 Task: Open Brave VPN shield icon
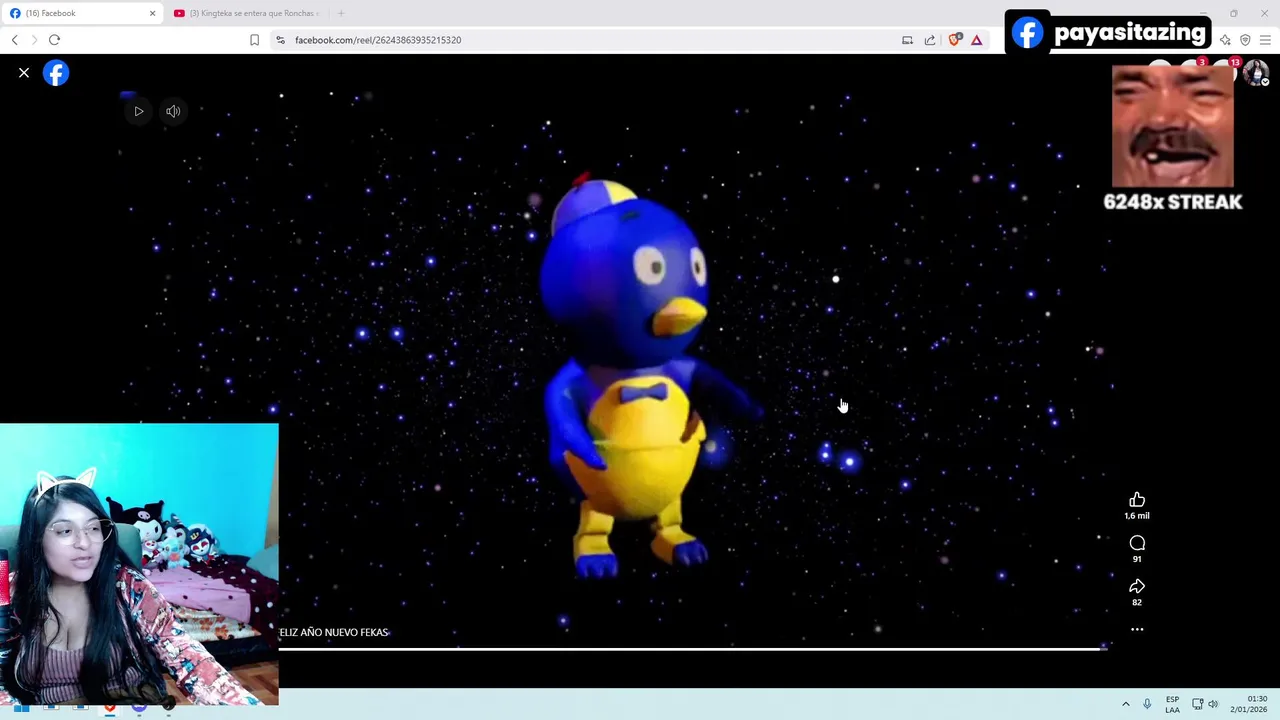1245,40
